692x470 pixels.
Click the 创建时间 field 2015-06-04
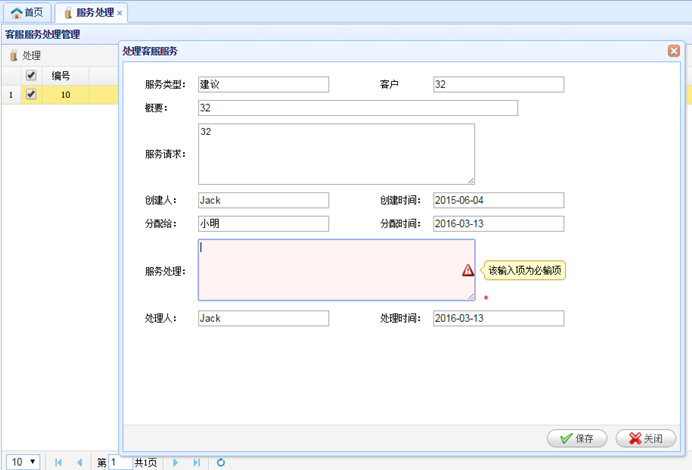pyautogui.click(x=498, y=200)
